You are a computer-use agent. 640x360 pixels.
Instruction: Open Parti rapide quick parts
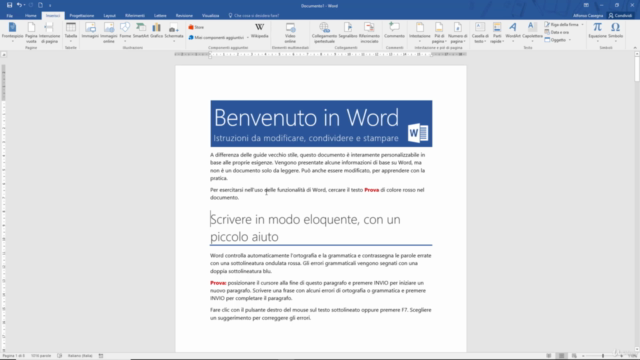click(x=497, y=33)
